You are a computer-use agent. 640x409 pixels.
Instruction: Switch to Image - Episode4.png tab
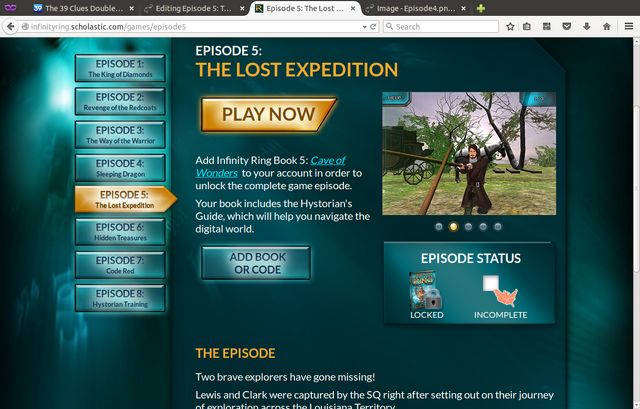click(416, 8)
